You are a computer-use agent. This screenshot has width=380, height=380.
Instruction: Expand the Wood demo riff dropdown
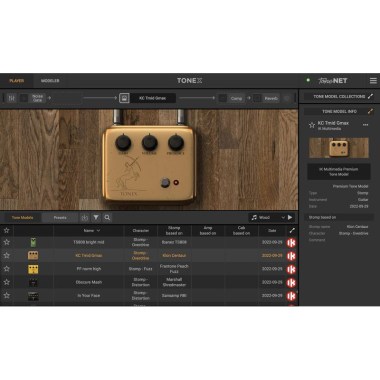point(283,218)
